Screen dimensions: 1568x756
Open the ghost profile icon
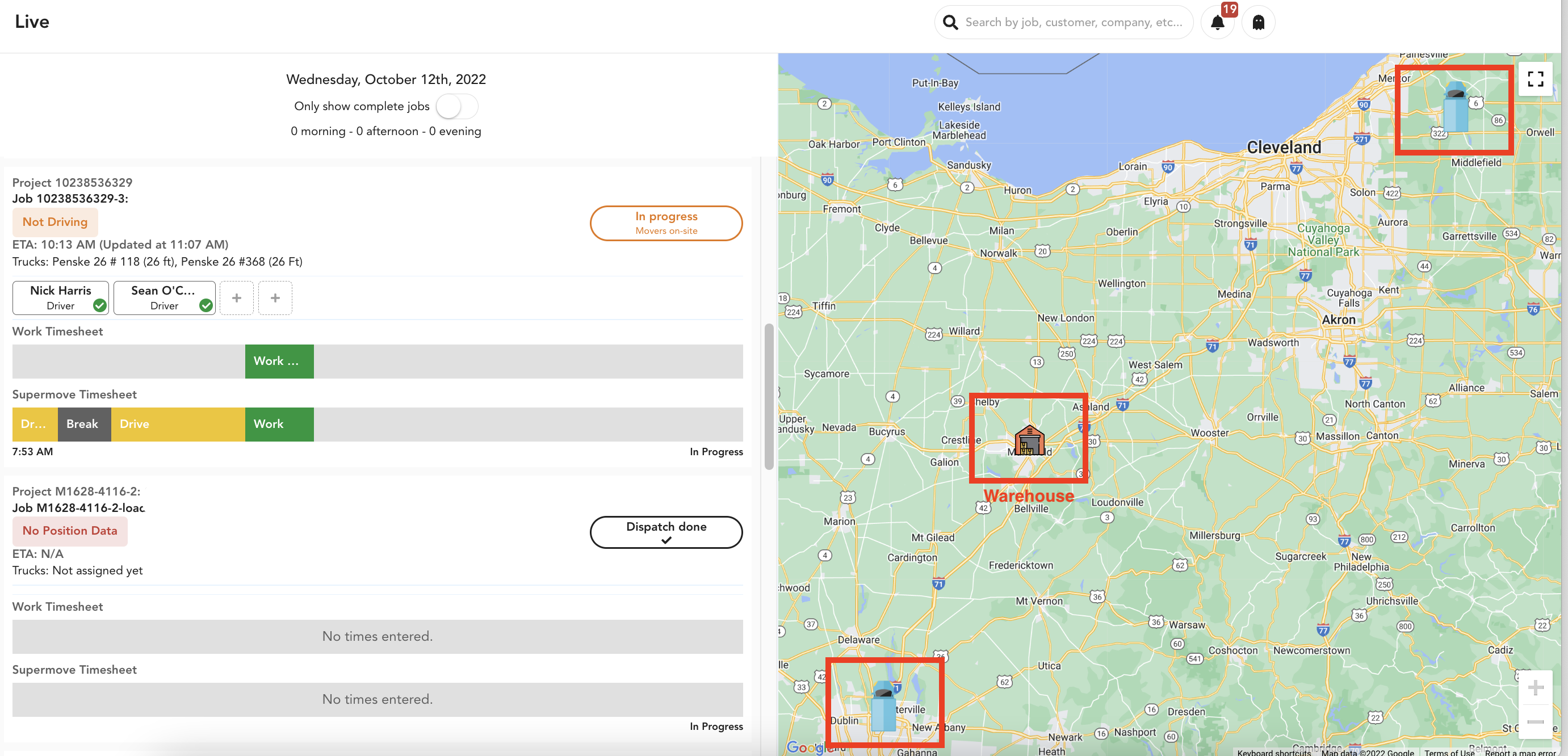click(x=1258, y=23)
